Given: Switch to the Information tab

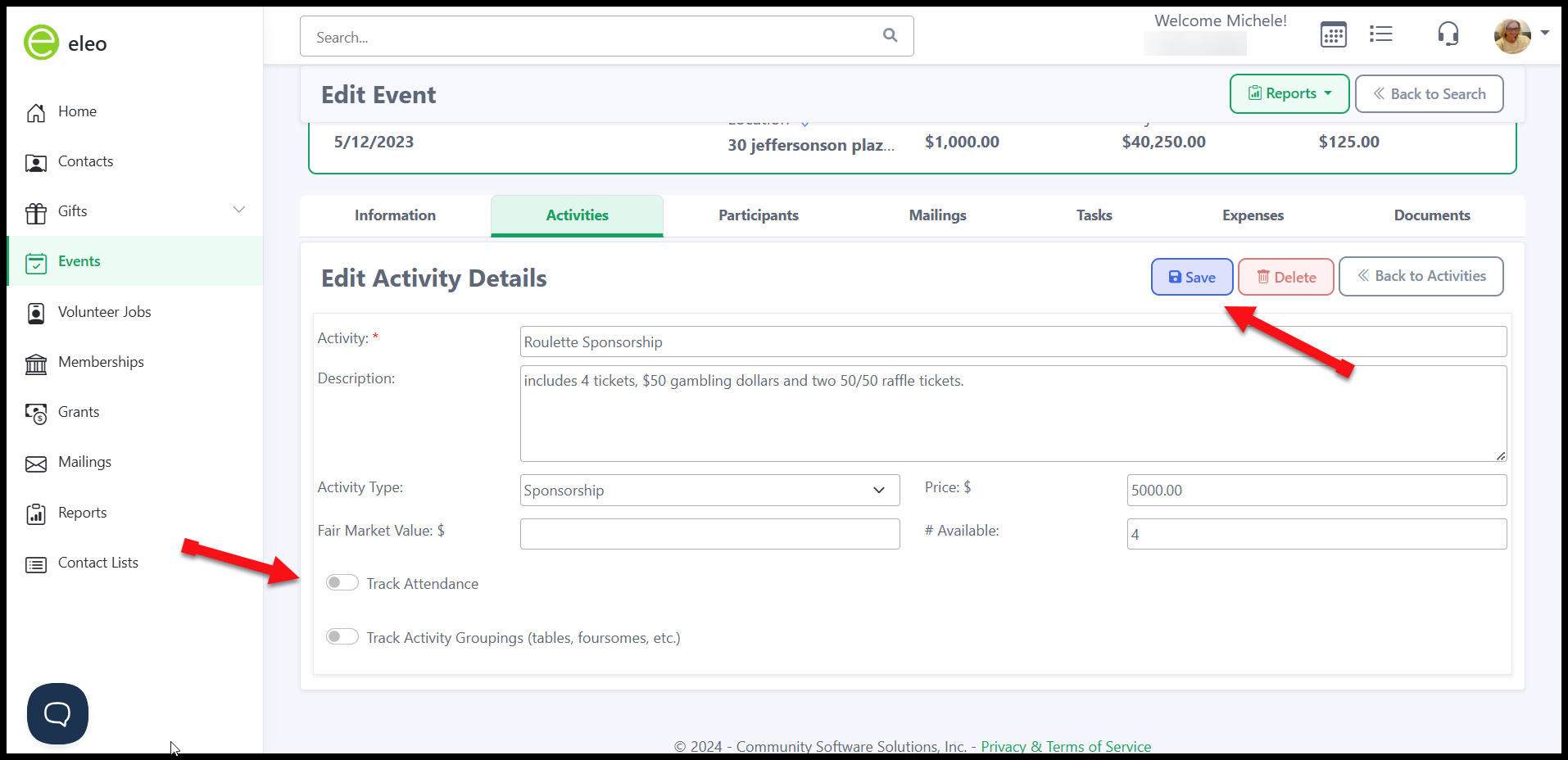Looking at the screenshot, I should click(x=395, y=215).
